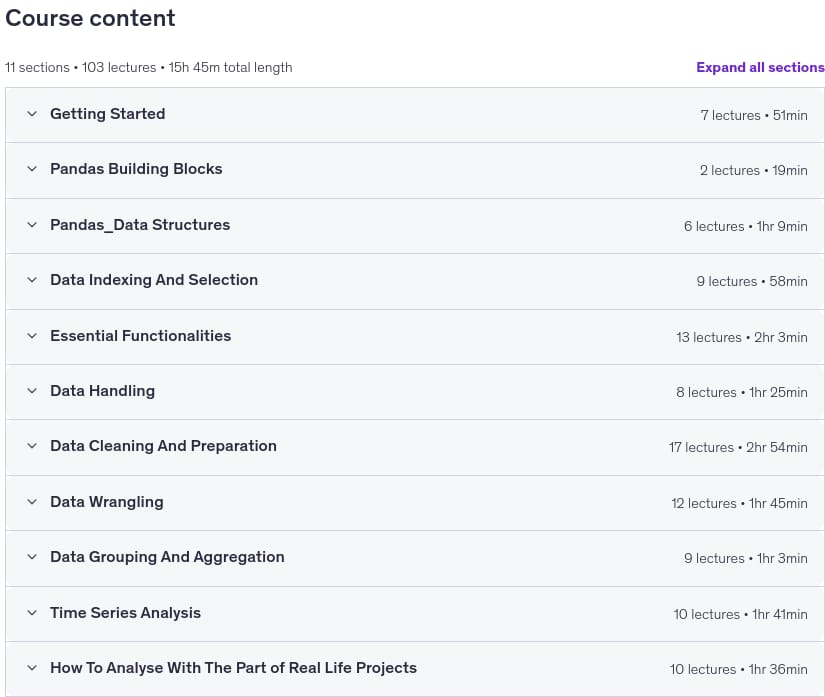The height and width of the screenshot is (697, 825).
Task: Expand the Getting Started section chevron
Action: (x=32, y=114)
